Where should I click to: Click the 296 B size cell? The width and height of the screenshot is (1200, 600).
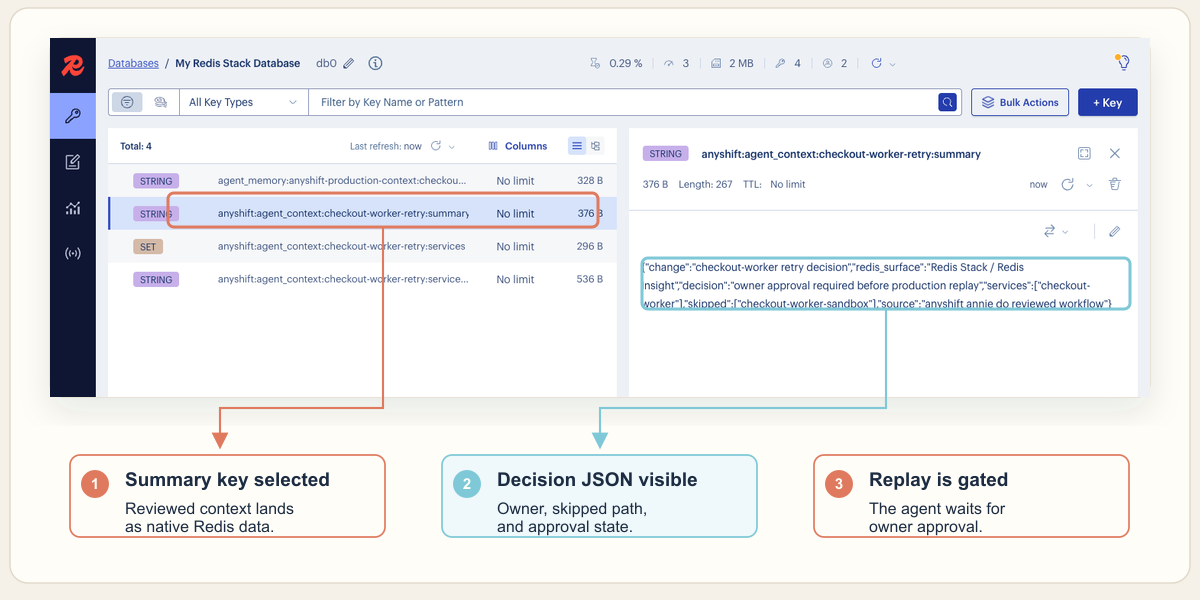(590, 246)
